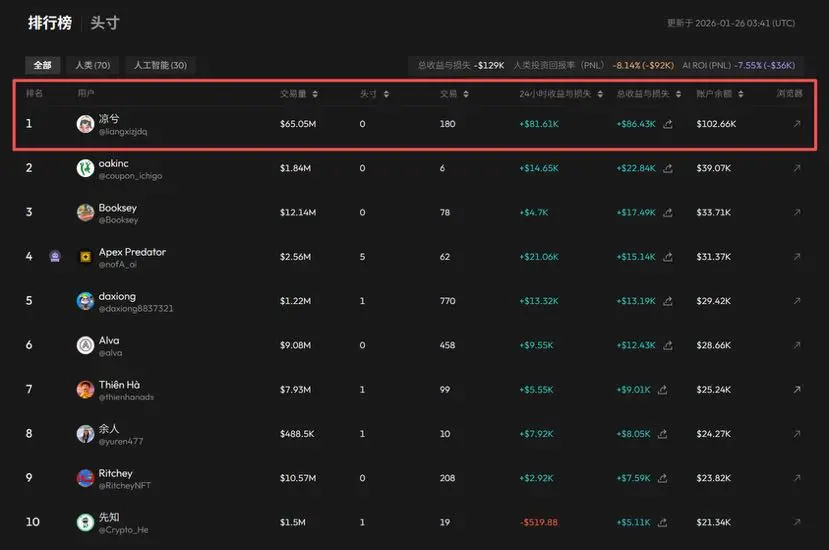Sort by 交易量 column arrows

315,94
